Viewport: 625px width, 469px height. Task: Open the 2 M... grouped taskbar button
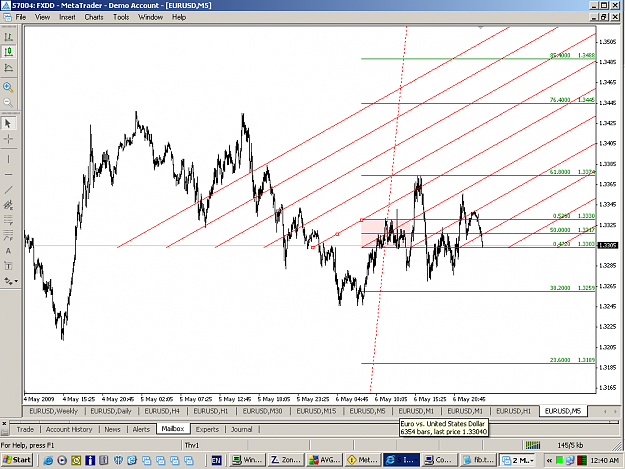pyautogui.click(x=517, y=460)
